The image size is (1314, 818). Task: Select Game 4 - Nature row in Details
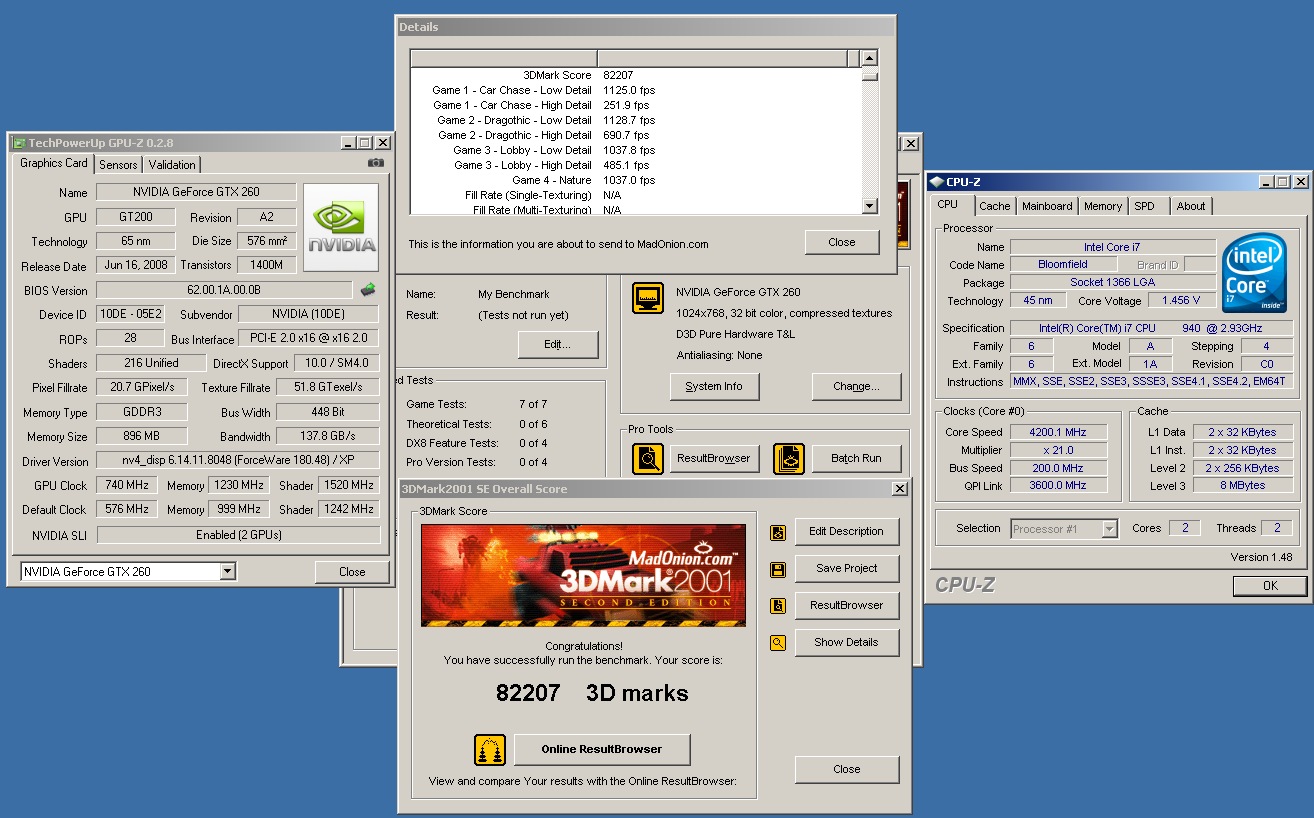point(635,180)
